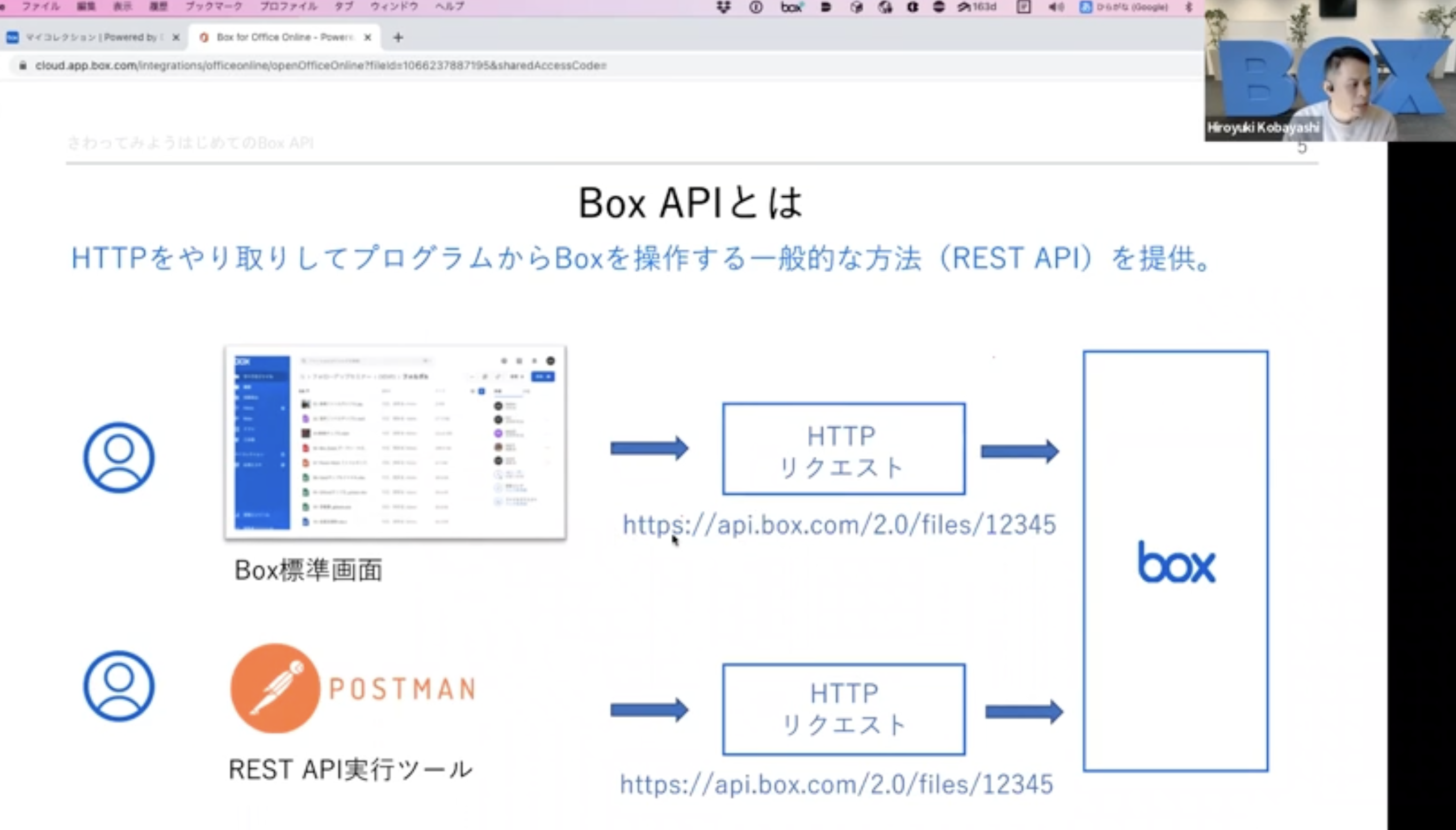This screenshot has width=1456, height=830.
Task: Click the user icon beside the Box screenshot
Action: 119,457
